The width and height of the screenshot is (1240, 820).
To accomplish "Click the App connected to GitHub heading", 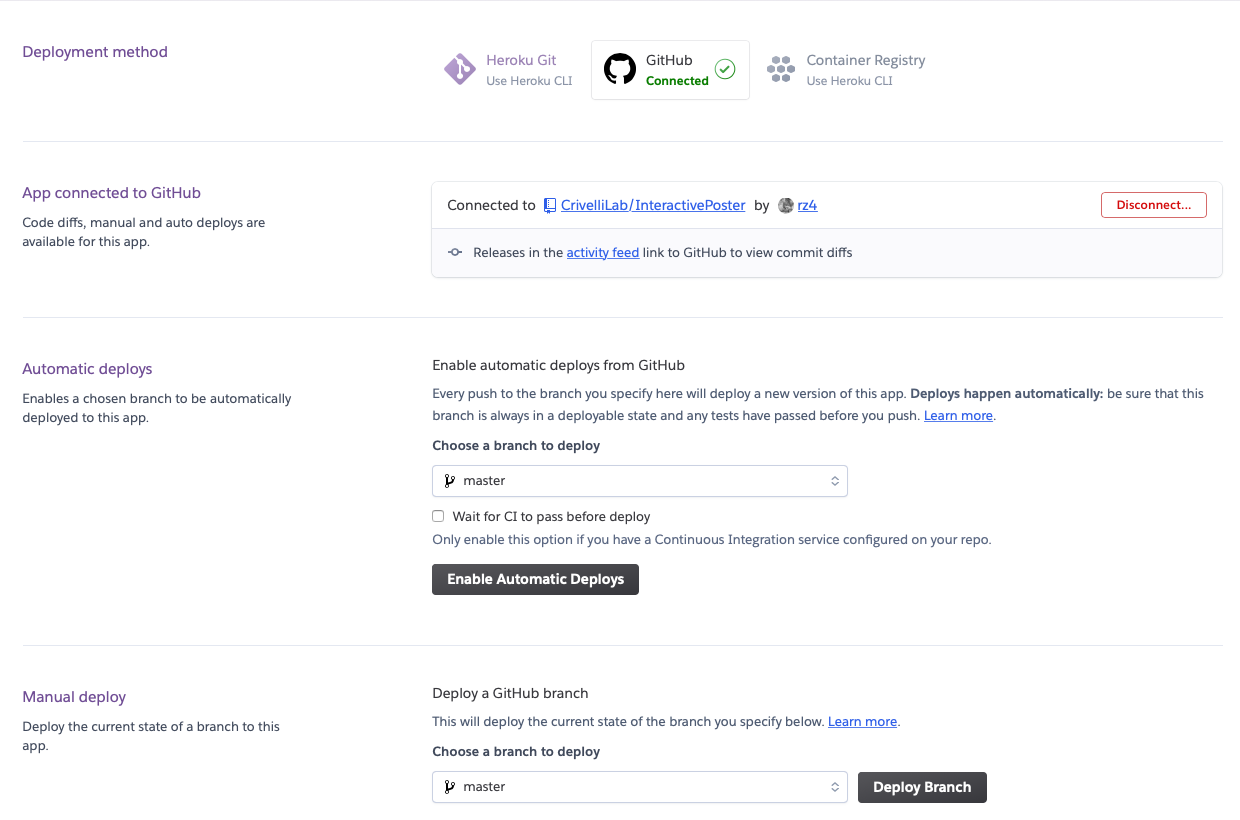I will tap(112, 193).
